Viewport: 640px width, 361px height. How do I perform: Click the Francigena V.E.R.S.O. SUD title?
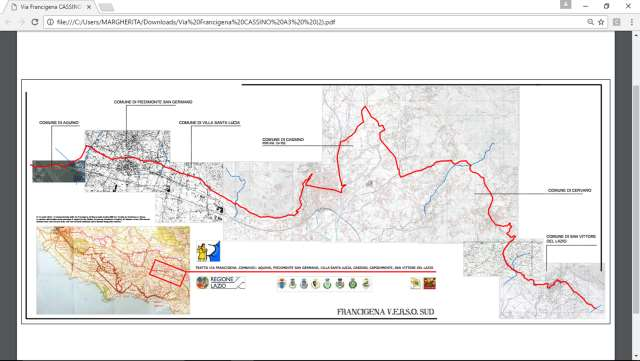click(386, 312)
